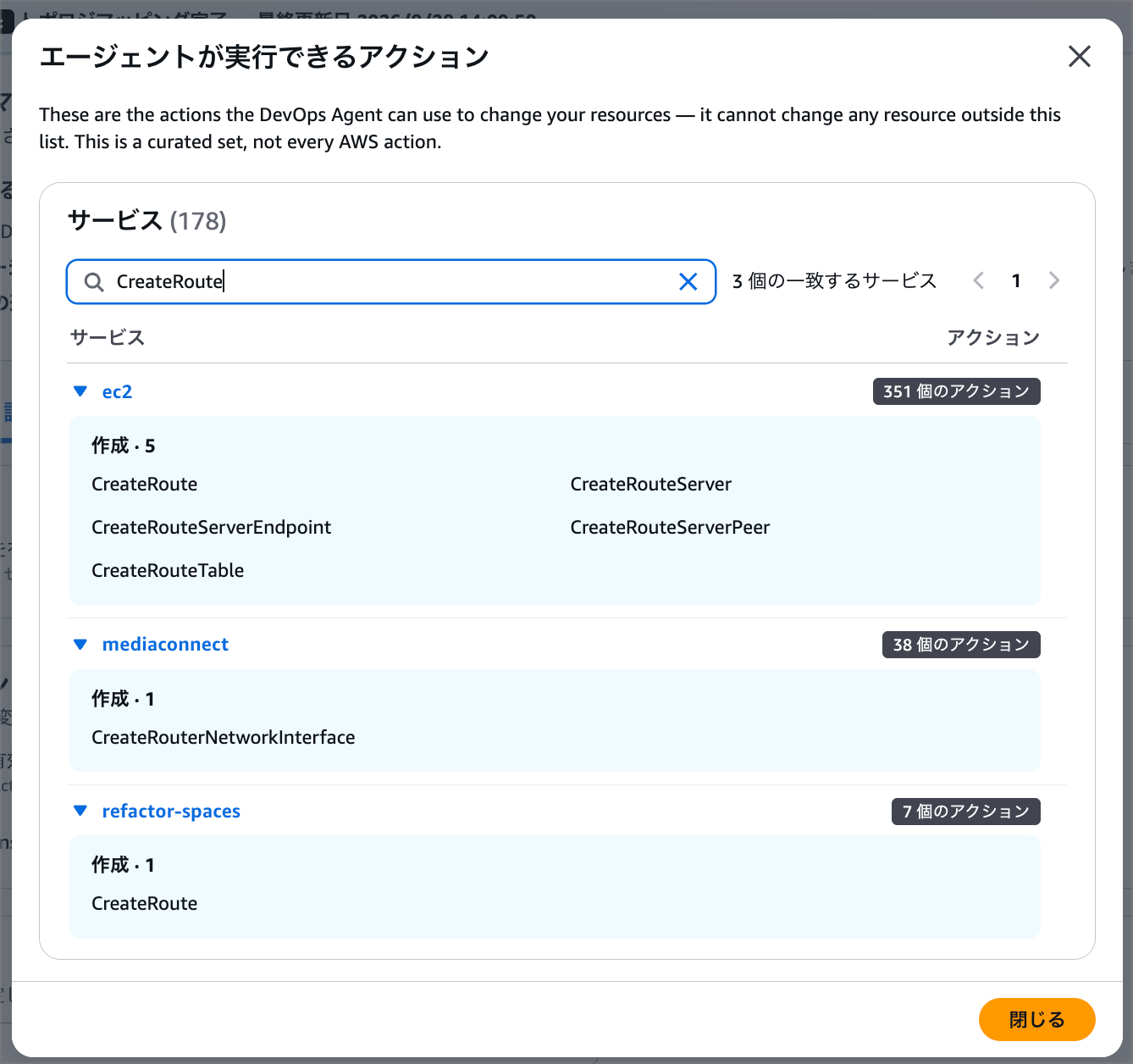Select CreateRouterNetworkInterface action

click(223, 737)
